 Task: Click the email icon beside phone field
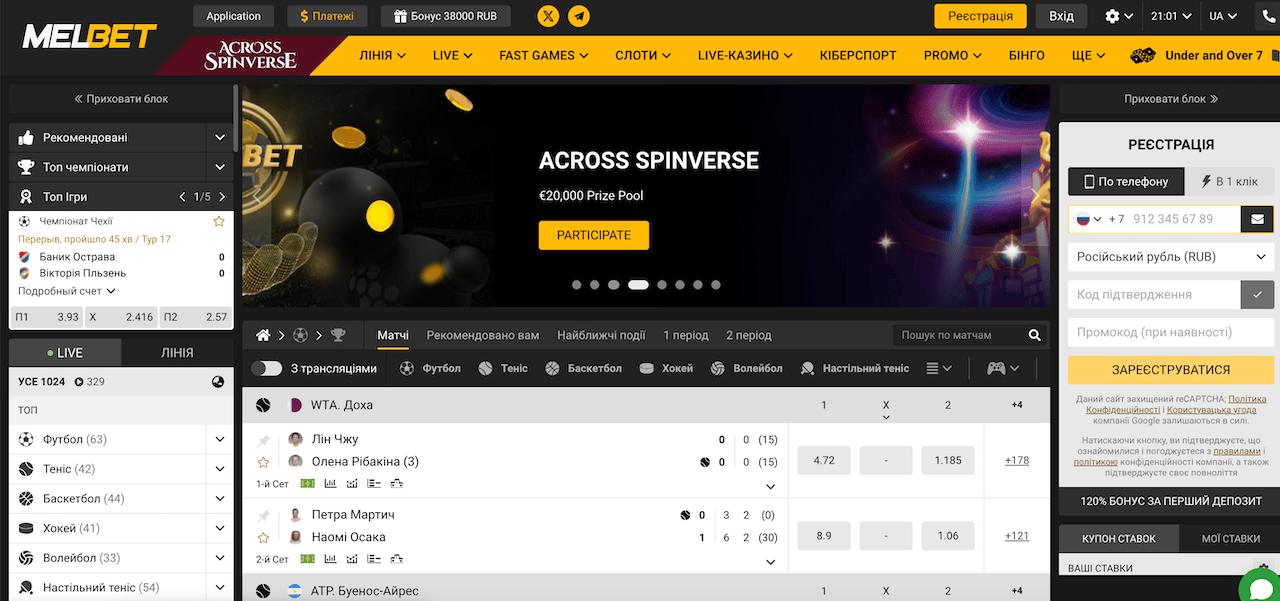(1257, 219)
